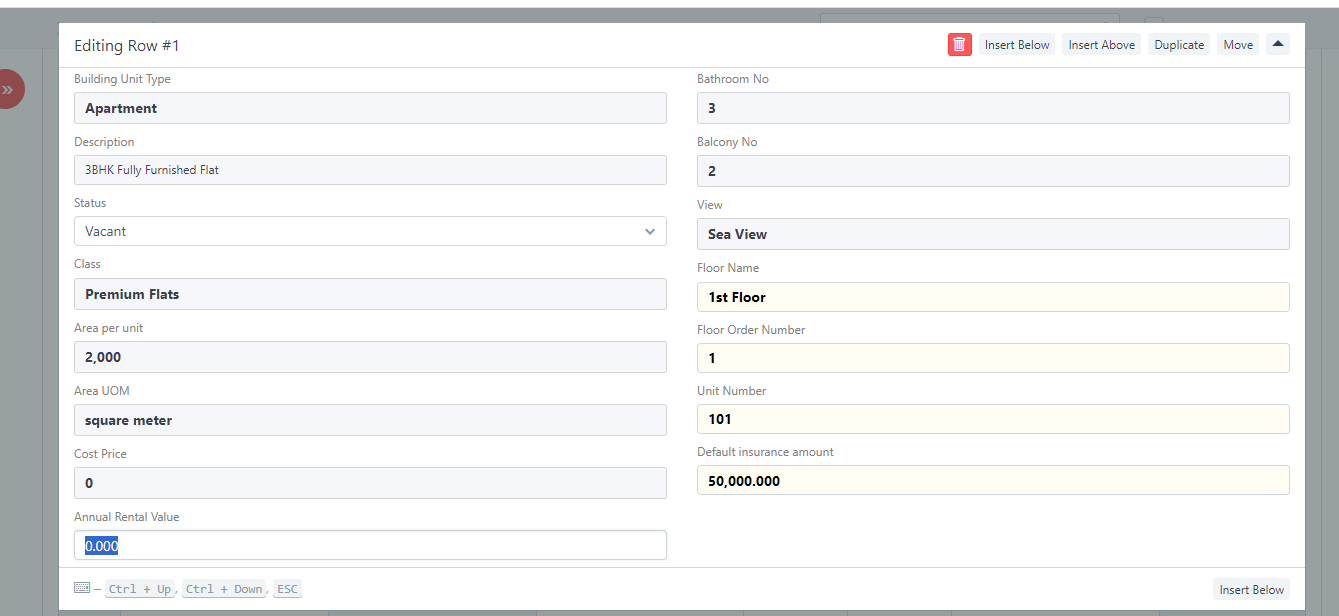Click the Move button

[1238, 44]
